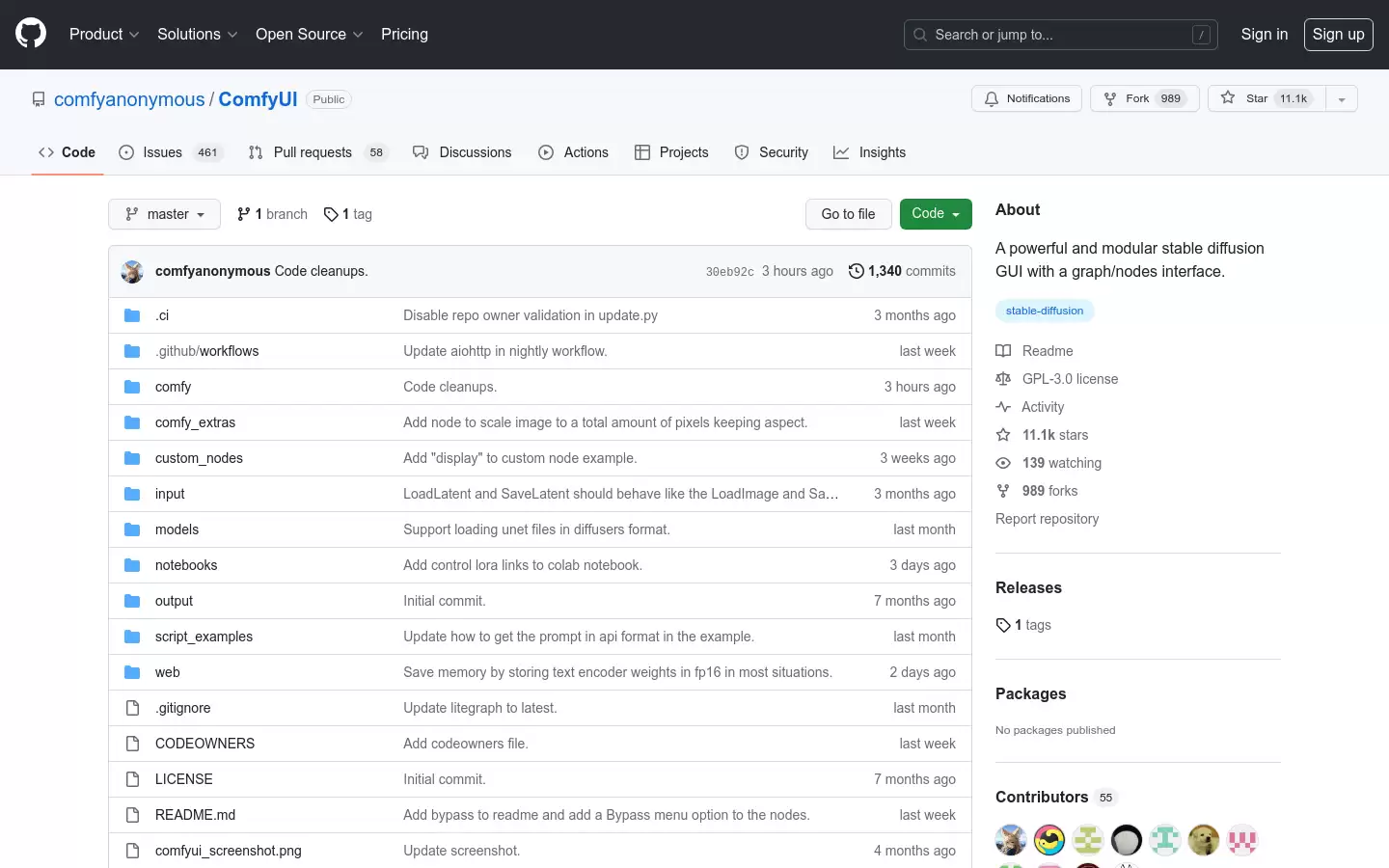Click the notifications bell icon
Screen dimensions: 1389x868
(x=992, y=98)
